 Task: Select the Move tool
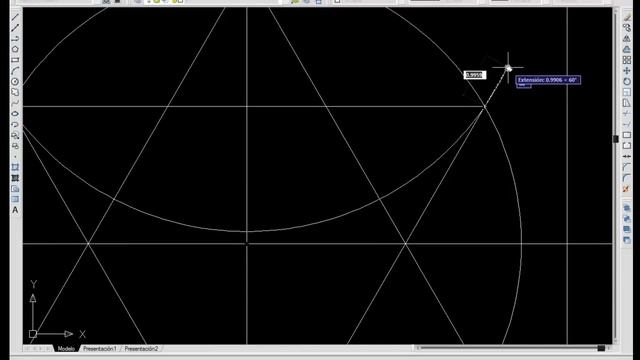click(627, 71)
